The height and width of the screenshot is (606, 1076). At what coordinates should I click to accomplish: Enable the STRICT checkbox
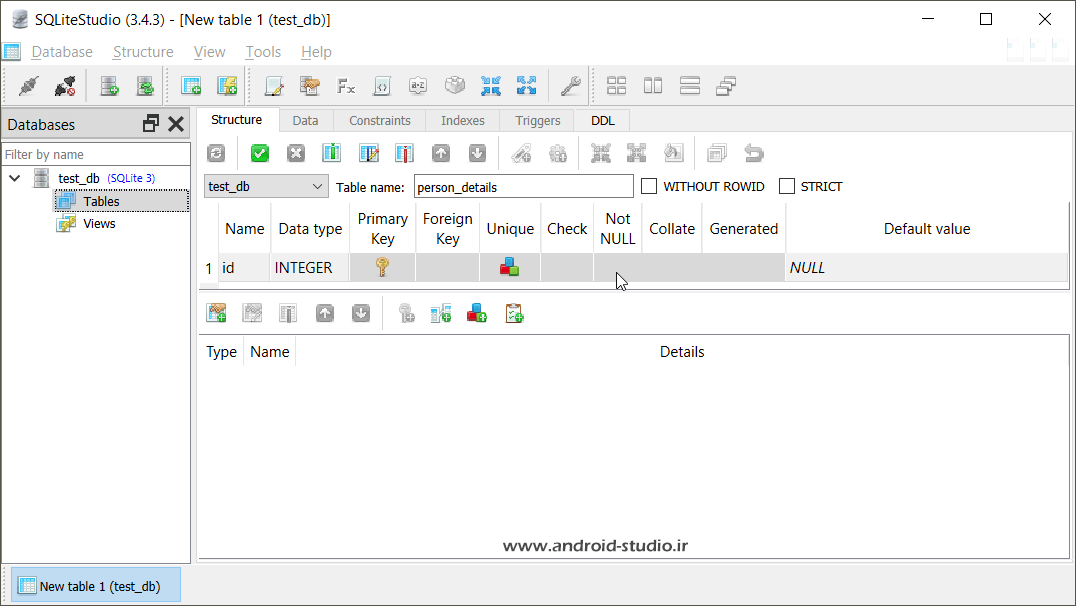787,186
